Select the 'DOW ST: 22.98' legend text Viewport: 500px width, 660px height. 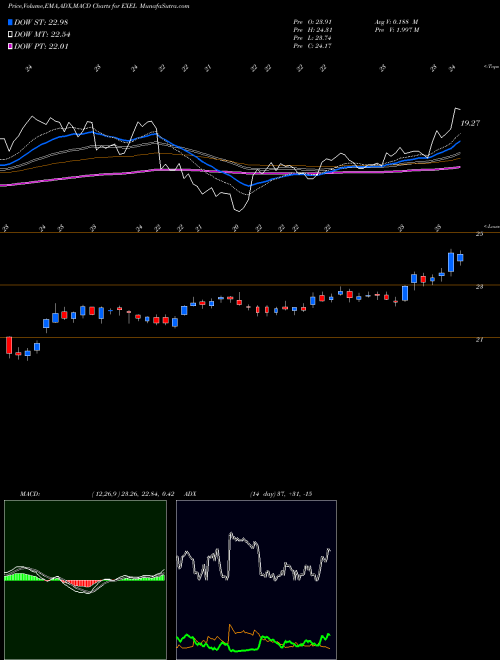41,22
